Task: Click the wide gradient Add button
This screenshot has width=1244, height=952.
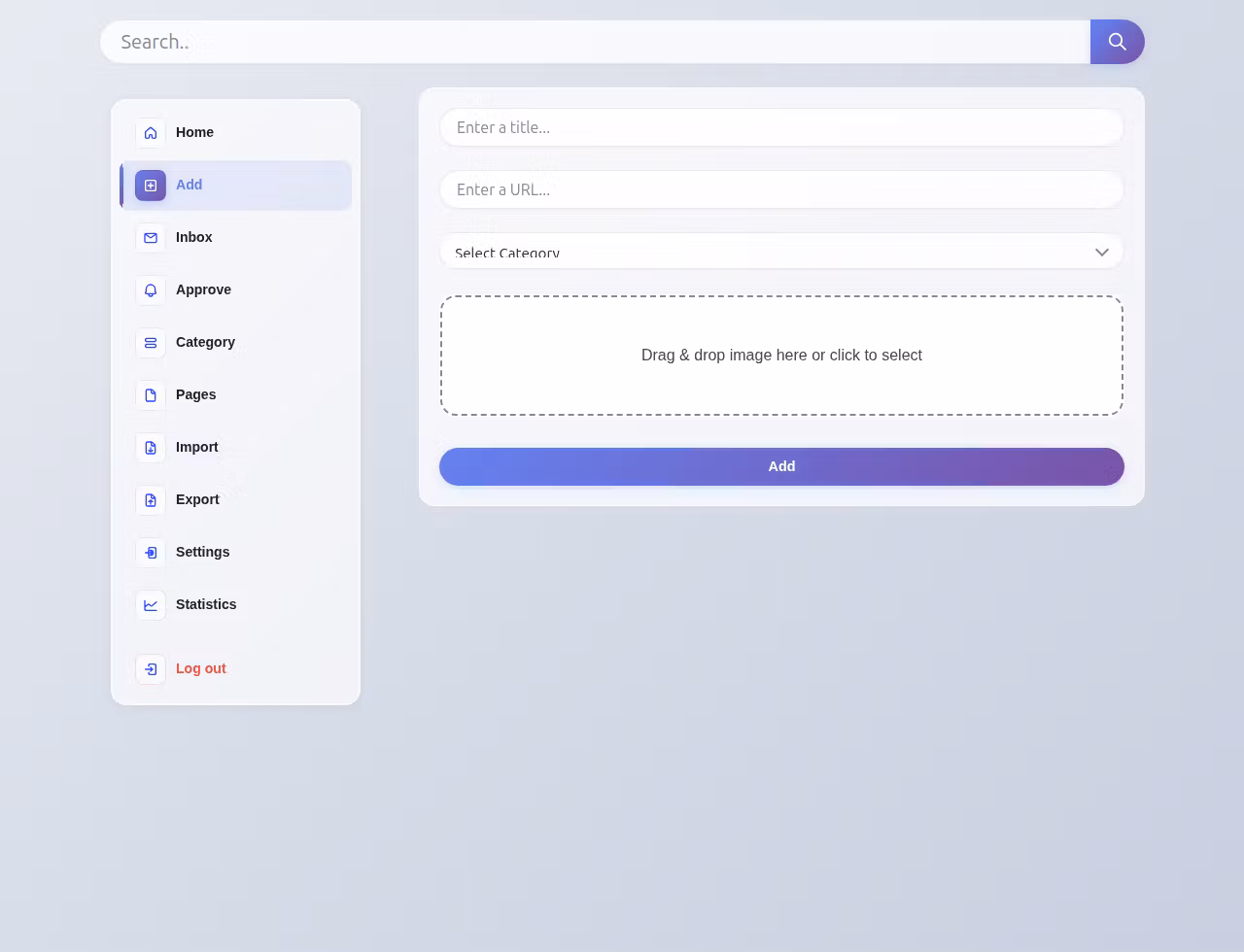Action: tap(781, 466)
